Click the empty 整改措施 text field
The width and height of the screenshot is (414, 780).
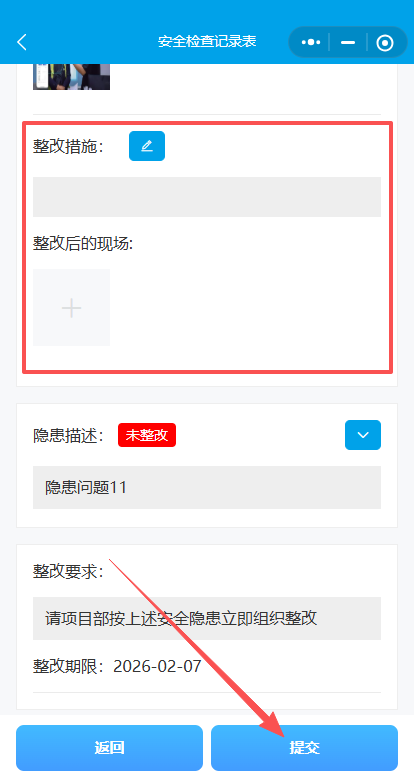tap(207, 196)
